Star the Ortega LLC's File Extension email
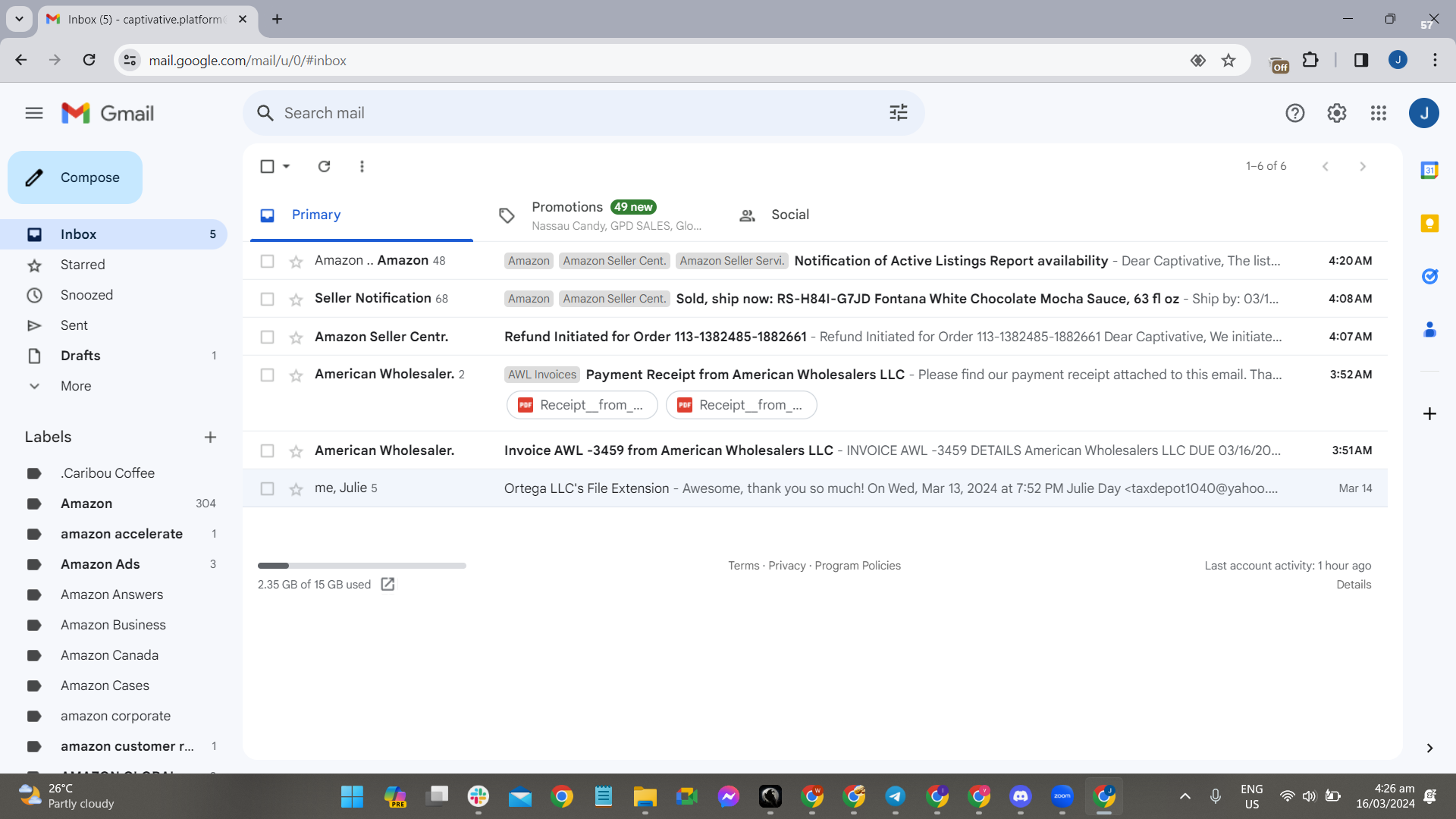 (x=296, y=489)
